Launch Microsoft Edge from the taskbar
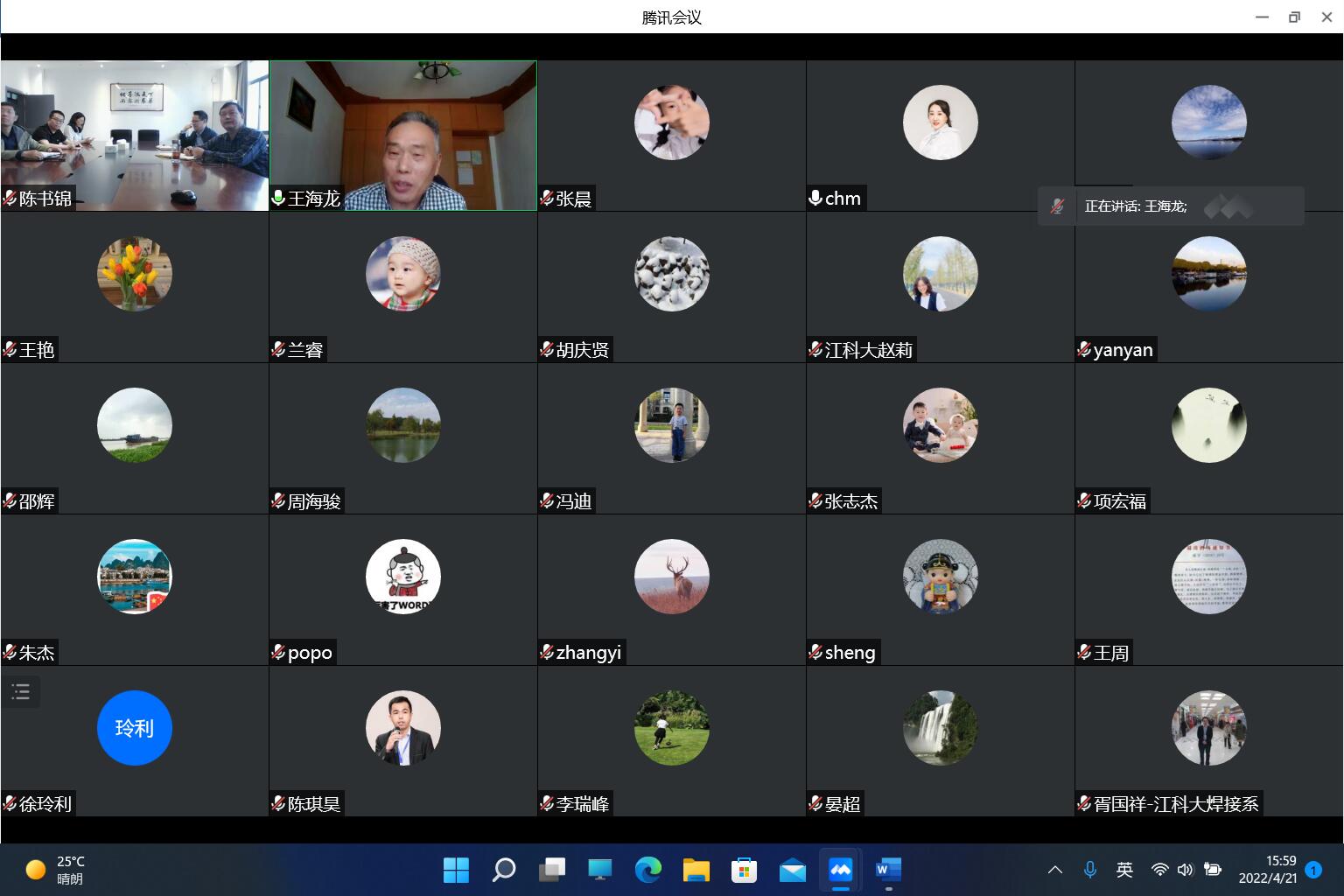Viewport: 1344px width, 896px height. click(647, 870)
